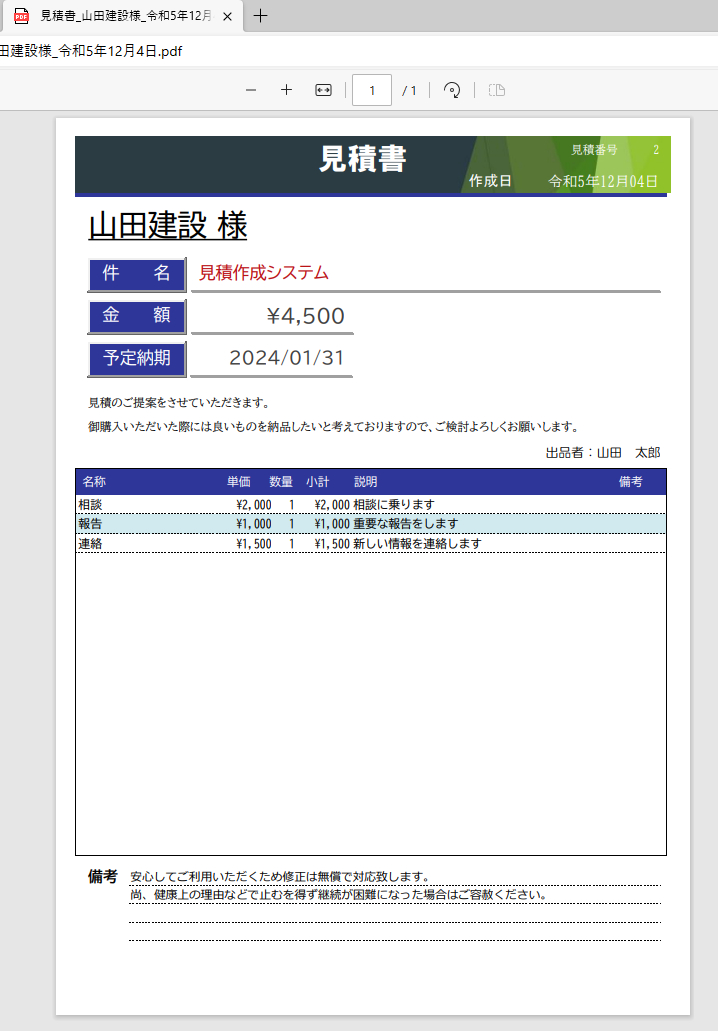Toggle fit to width icon
This screenshot has width=718, height=1031.
(x=323, y=90)
